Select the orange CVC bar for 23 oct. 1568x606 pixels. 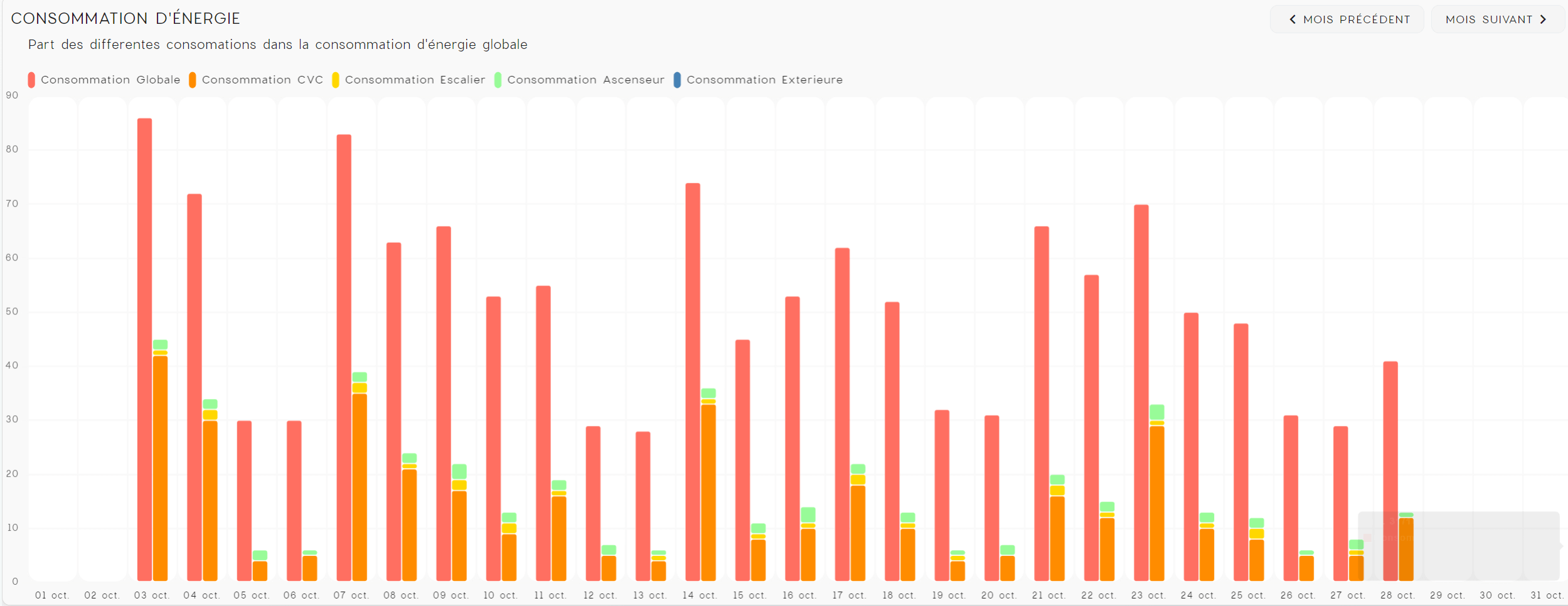(x=1157, y=504)
